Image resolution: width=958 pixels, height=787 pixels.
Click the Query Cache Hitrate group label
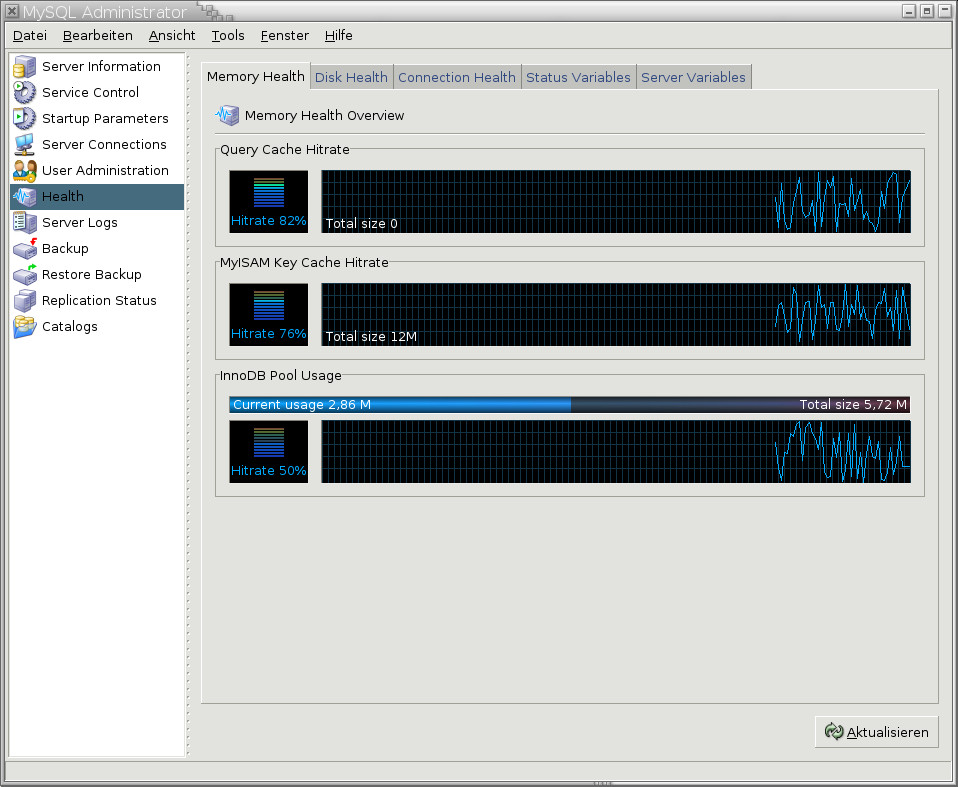click(x=285, y=150)
